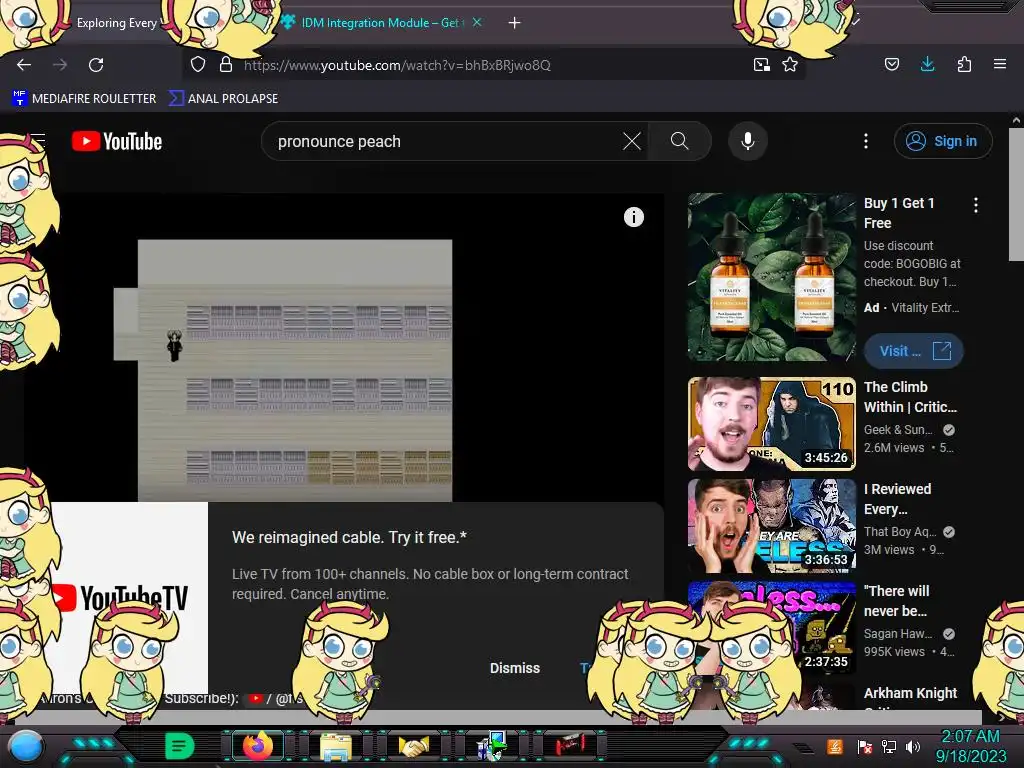Open YouTube settings three-dot menu
1024x768 pixels.
[866, 141]
